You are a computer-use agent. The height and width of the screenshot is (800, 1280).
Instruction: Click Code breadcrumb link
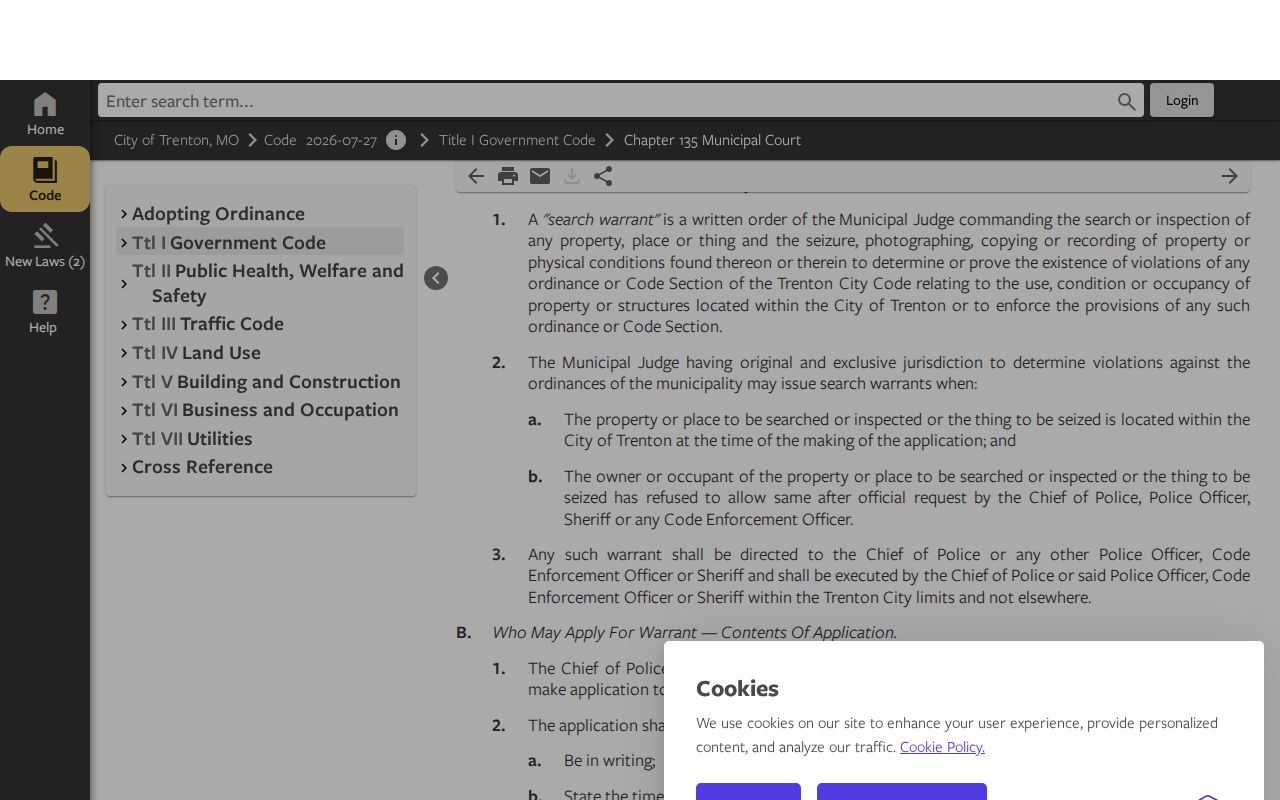pos(280,140)
